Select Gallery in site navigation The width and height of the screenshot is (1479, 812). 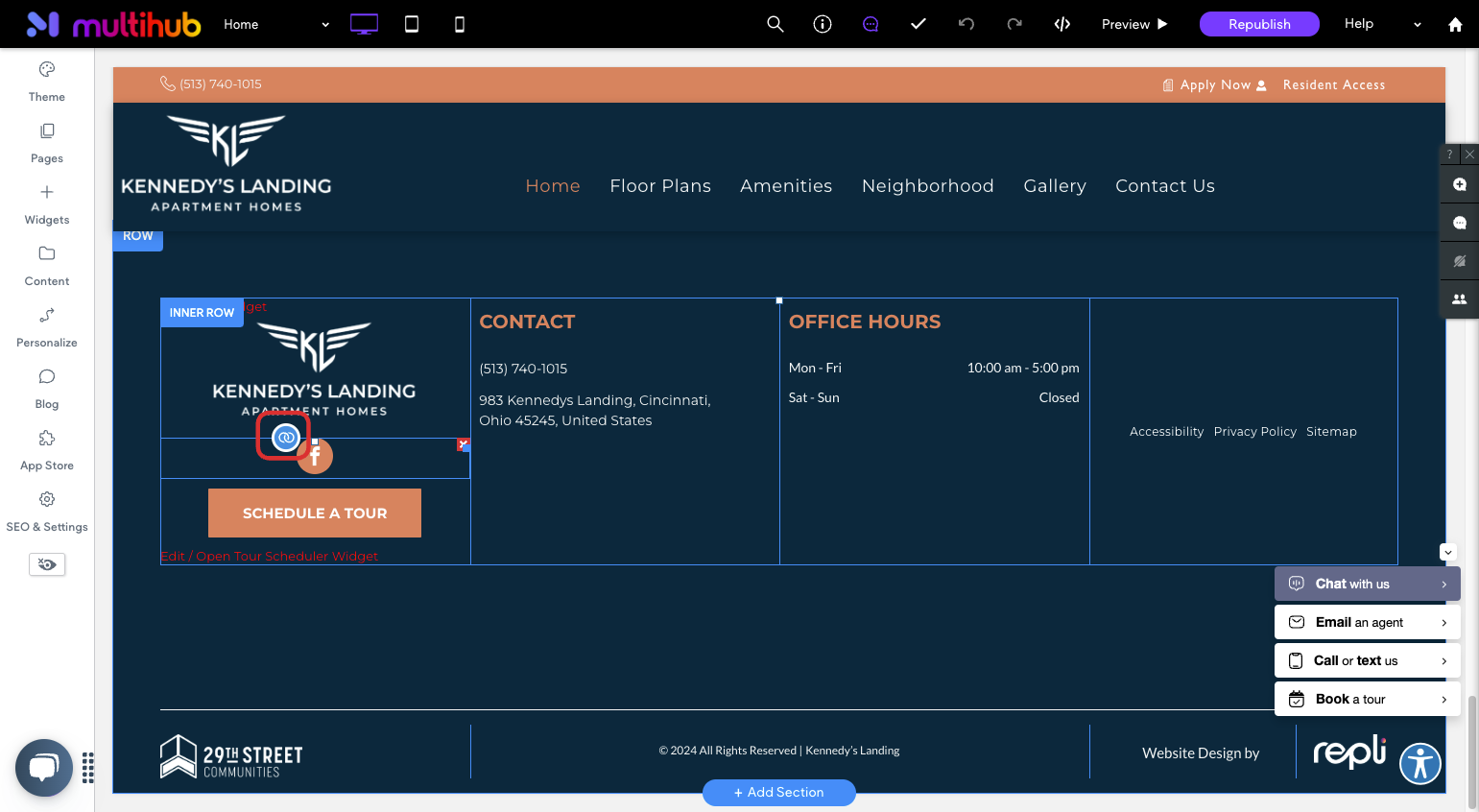(x=1055, y=186)
